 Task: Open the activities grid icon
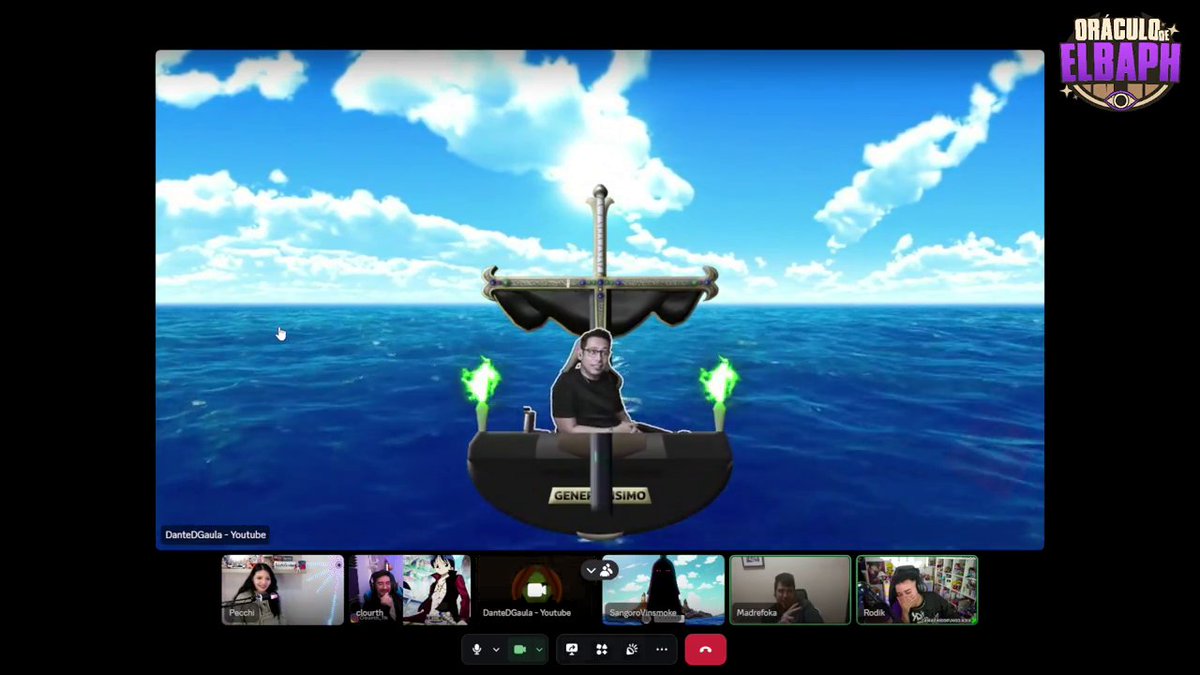coord(602,649)
